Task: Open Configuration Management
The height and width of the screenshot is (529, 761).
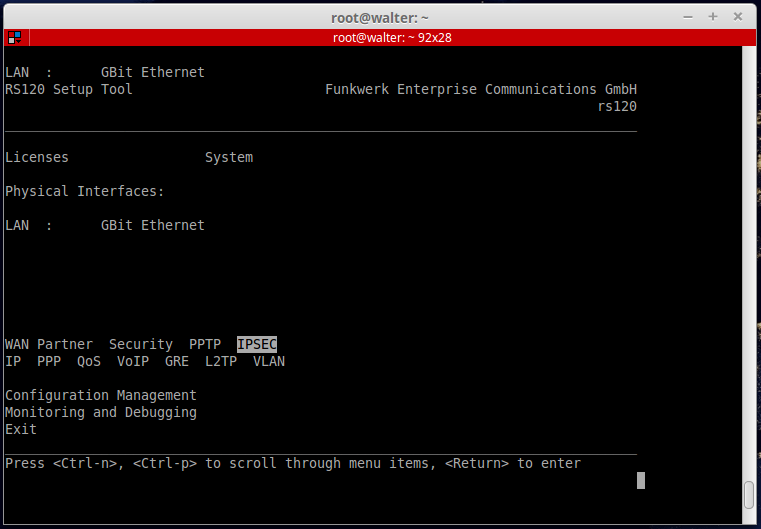Action: pyautogui.click(x=101, y=395)
